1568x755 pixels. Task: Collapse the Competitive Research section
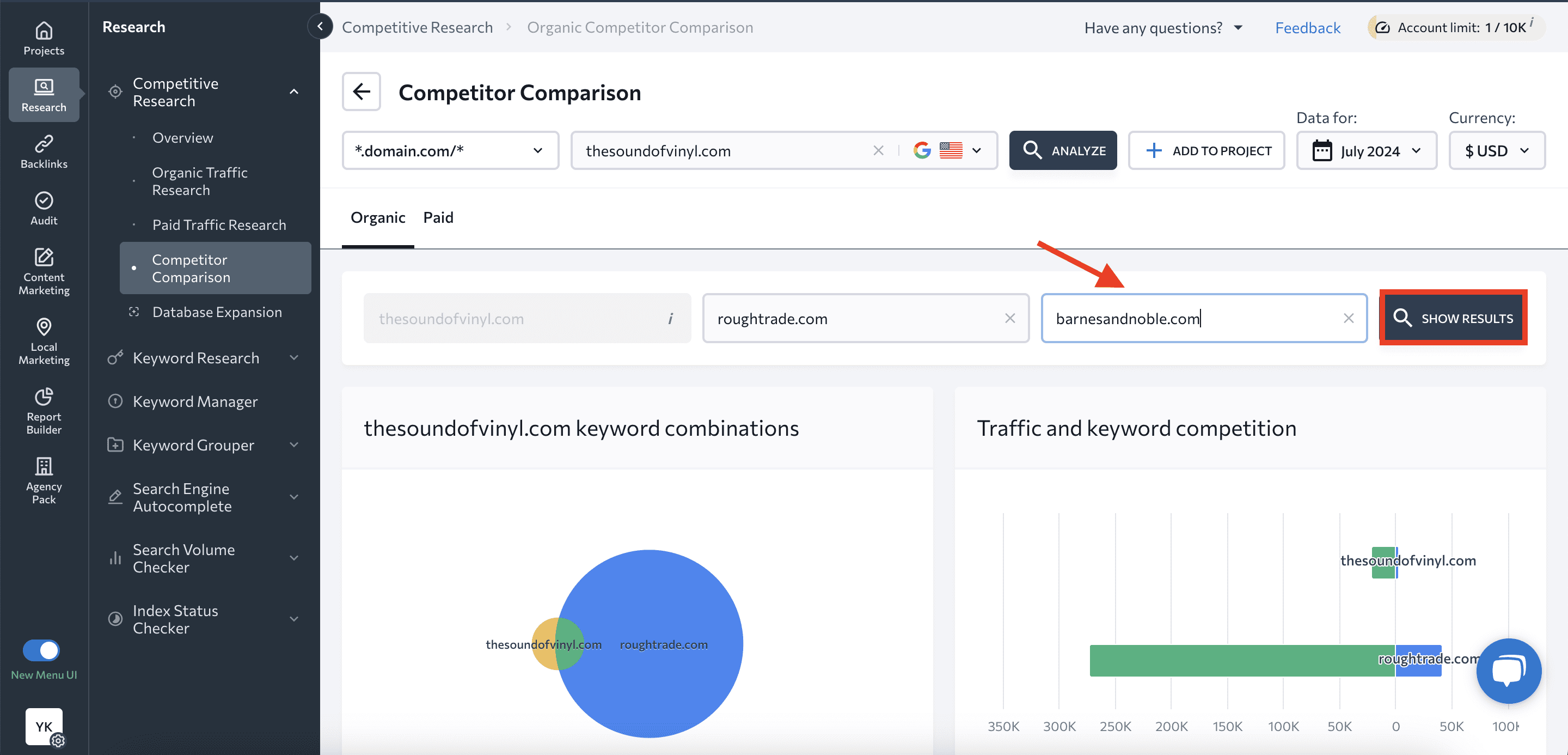[x=295, y=92]
